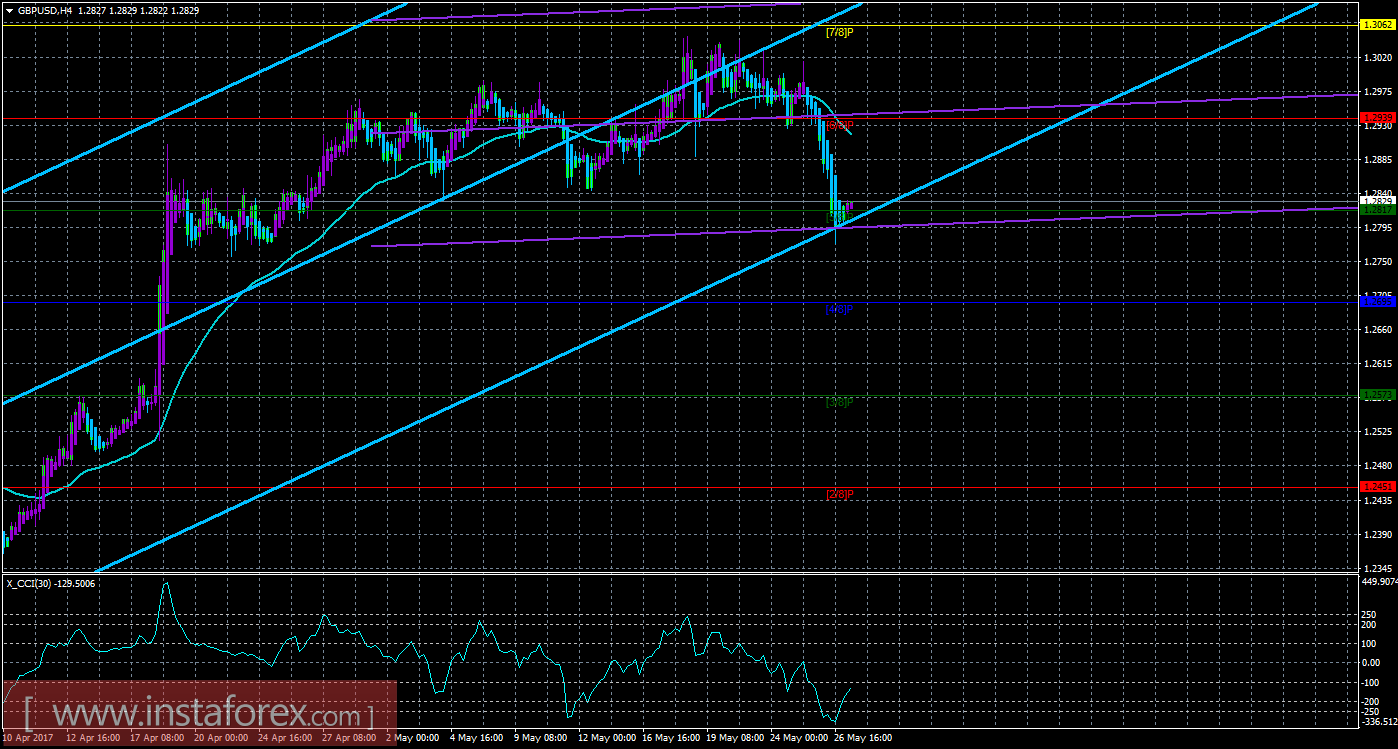Click the 1.2615 price axis label
This screenshot has width=1398, height=749.
coord(1378,364)
